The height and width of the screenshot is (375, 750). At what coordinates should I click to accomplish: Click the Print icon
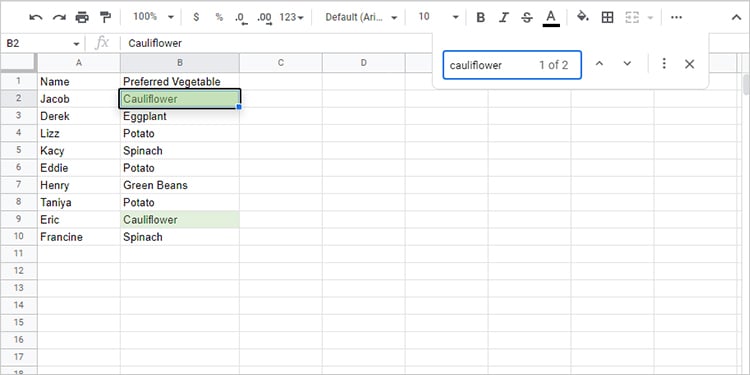82,18
